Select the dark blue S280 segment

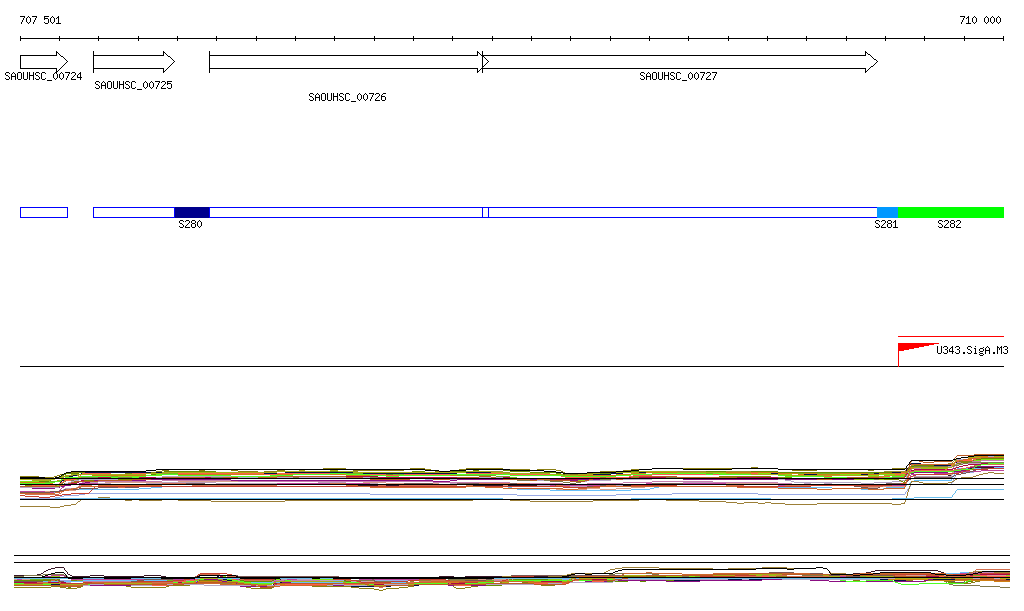click(x=191, y=212)
